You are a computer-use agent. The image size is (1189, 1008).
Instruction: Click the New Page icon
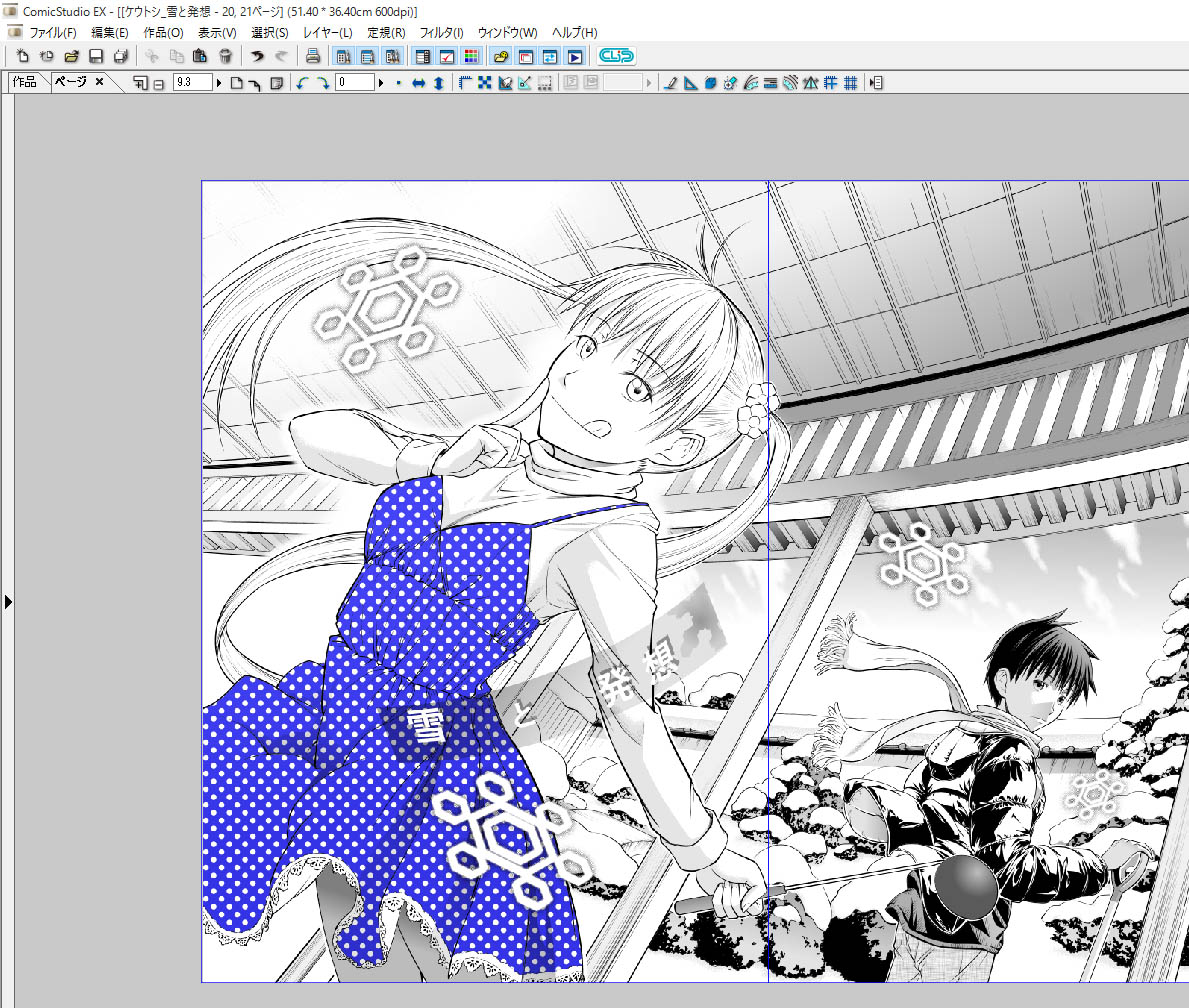tap(22, 56)
